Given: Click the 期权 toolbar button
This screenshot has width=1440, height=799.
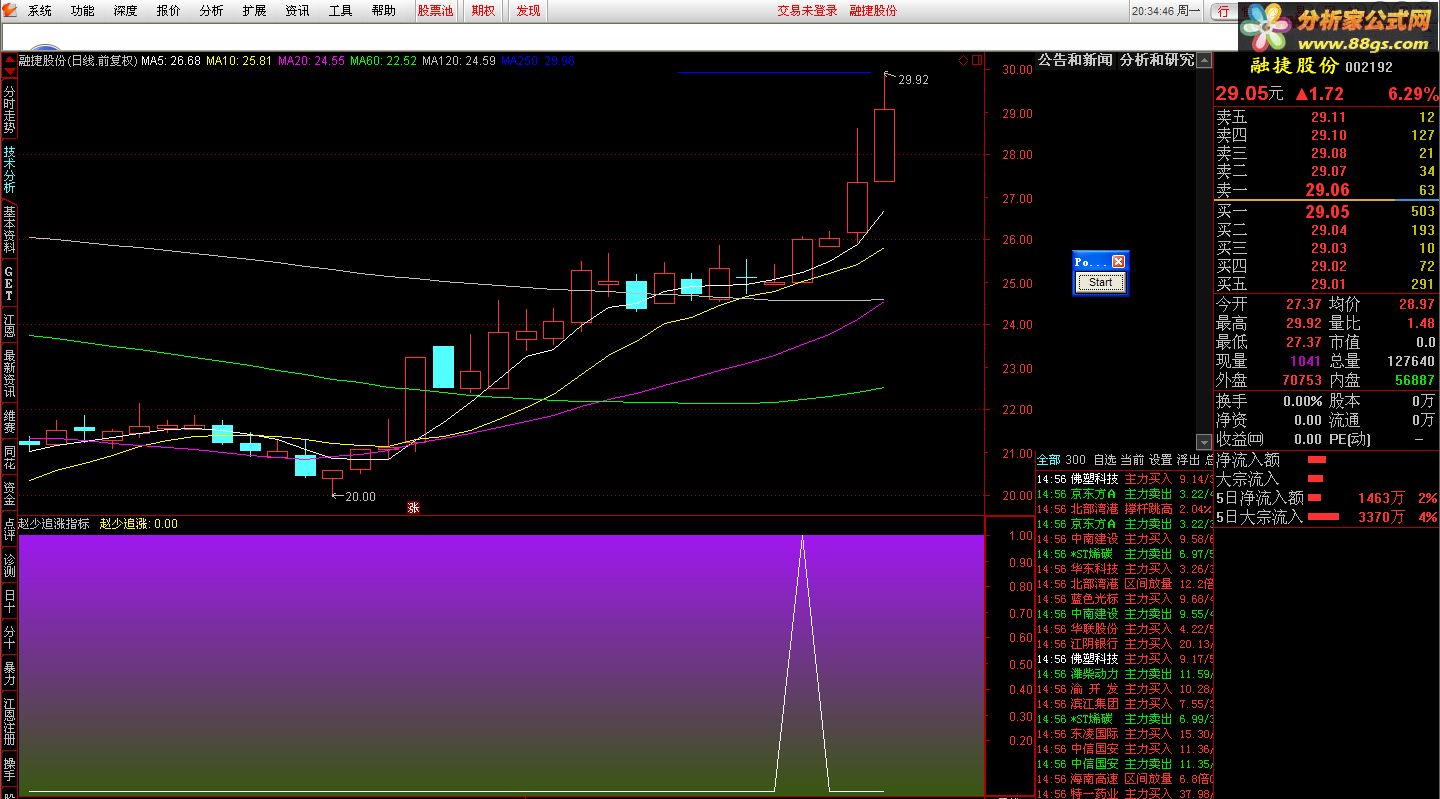Looking at the screenshot, I should click(483, 11).
